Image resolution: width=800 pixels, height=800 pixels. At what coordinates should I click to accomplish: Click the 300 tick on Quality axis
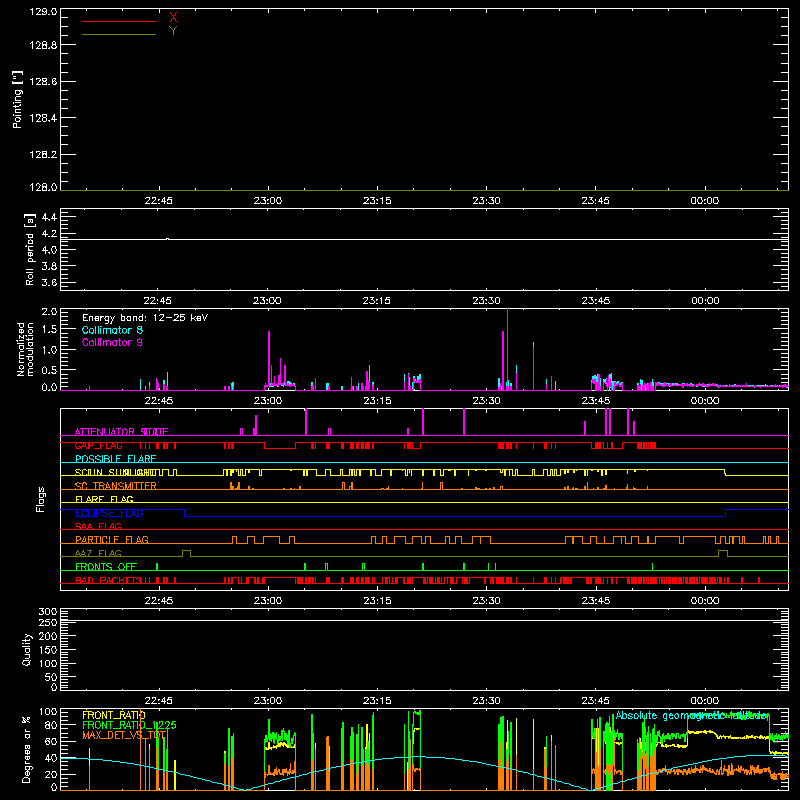tap(48, 611)
